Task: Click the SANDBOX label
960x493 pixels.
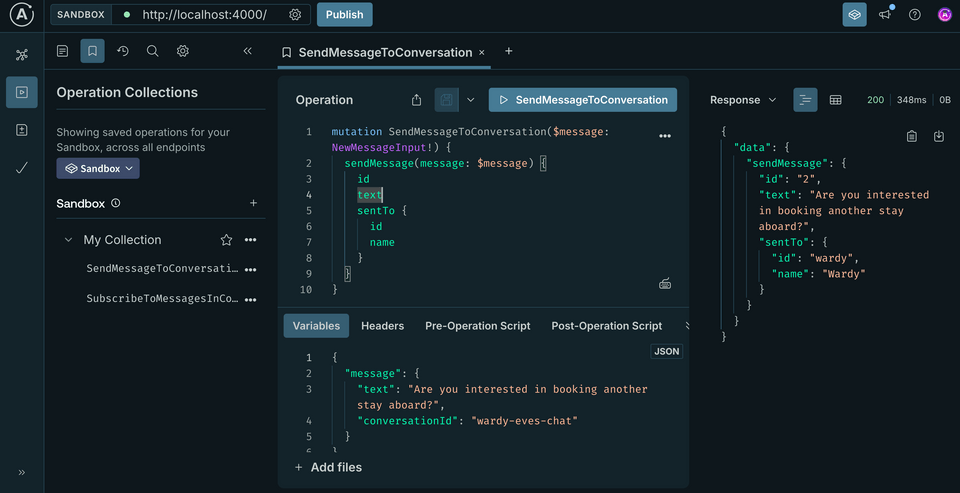Action: [x=81, y=15]
